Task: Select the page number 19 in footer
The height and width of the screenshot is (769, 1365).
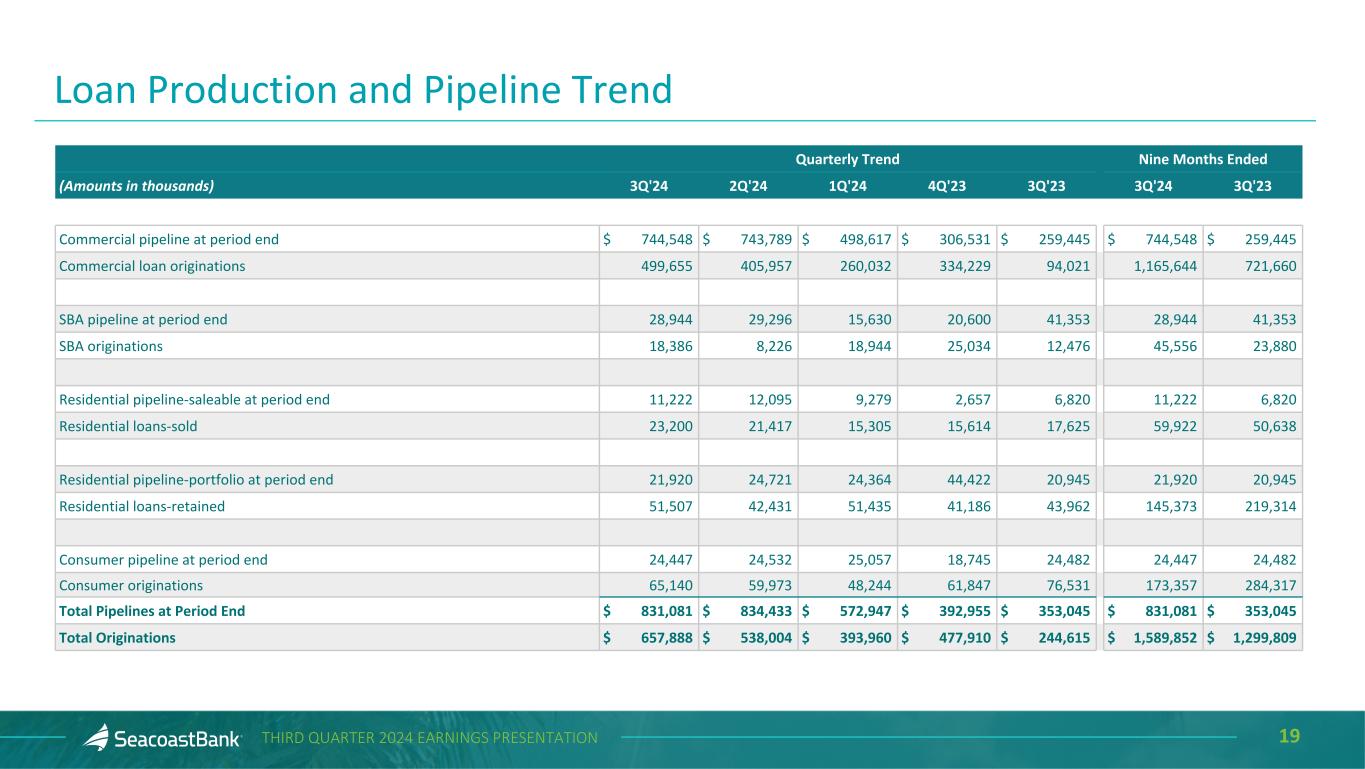Action: coord(1289,737)
